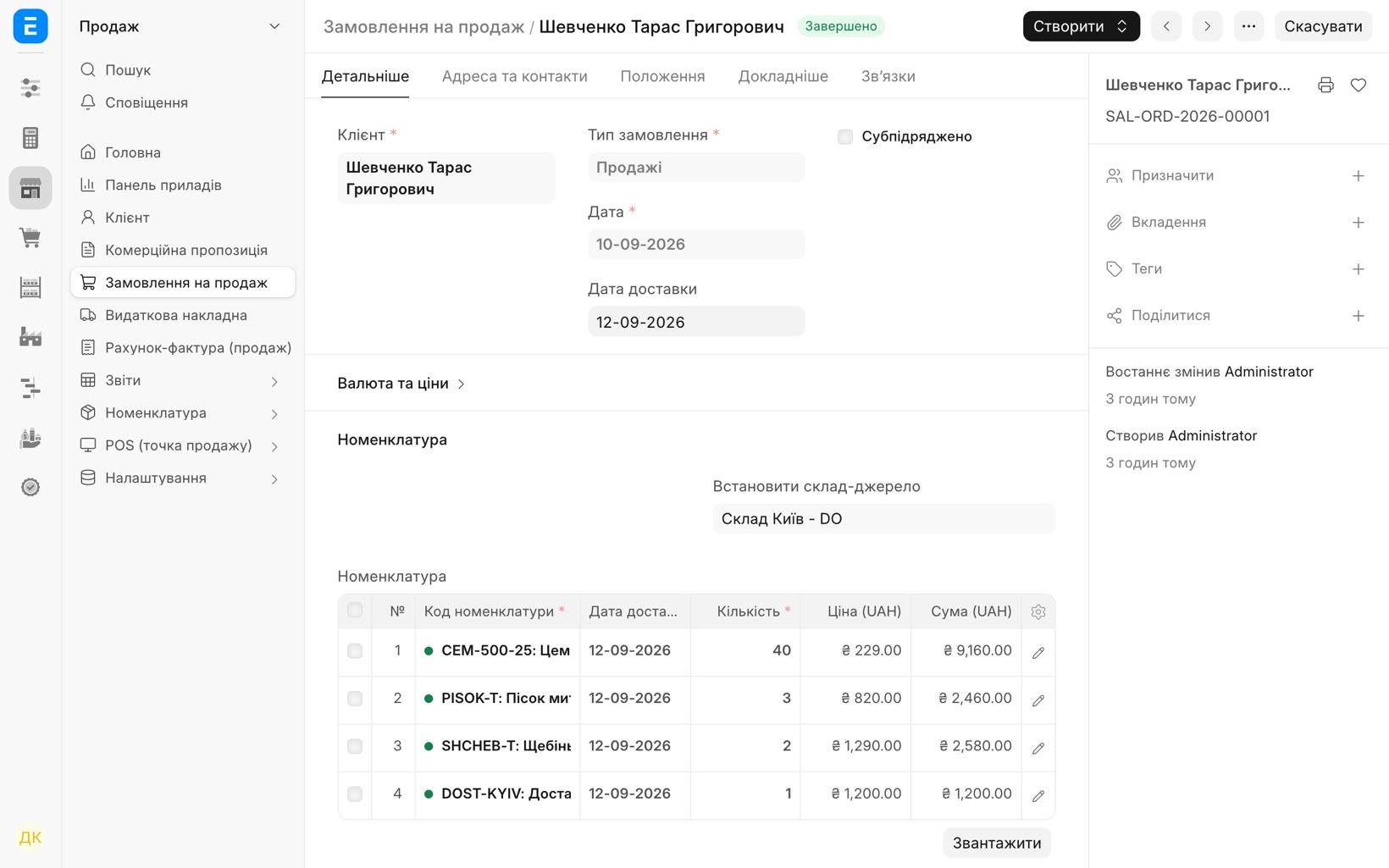Expand the Номенклатура sidebar section

(x=274, y=413)
